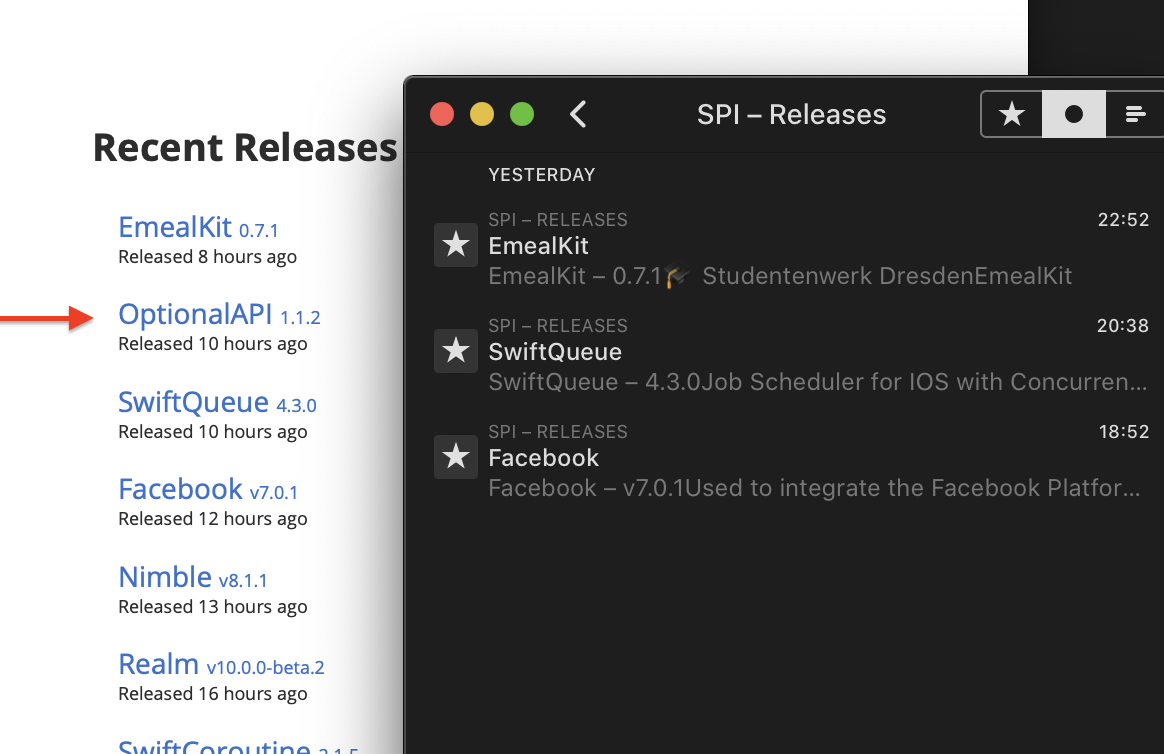Click 'Released 16 hours ago' under Realm
The image size is (1164, 754).
pos(212,694)
